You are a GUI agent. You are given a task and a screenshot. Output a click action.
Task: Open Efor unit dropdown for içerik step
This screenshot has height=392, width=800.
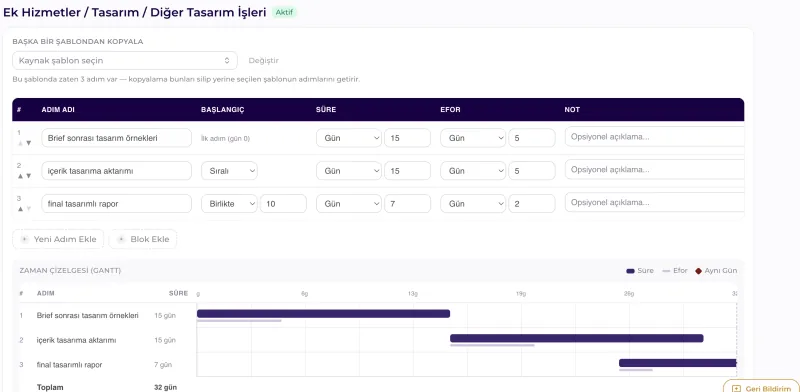pos(473,171)
